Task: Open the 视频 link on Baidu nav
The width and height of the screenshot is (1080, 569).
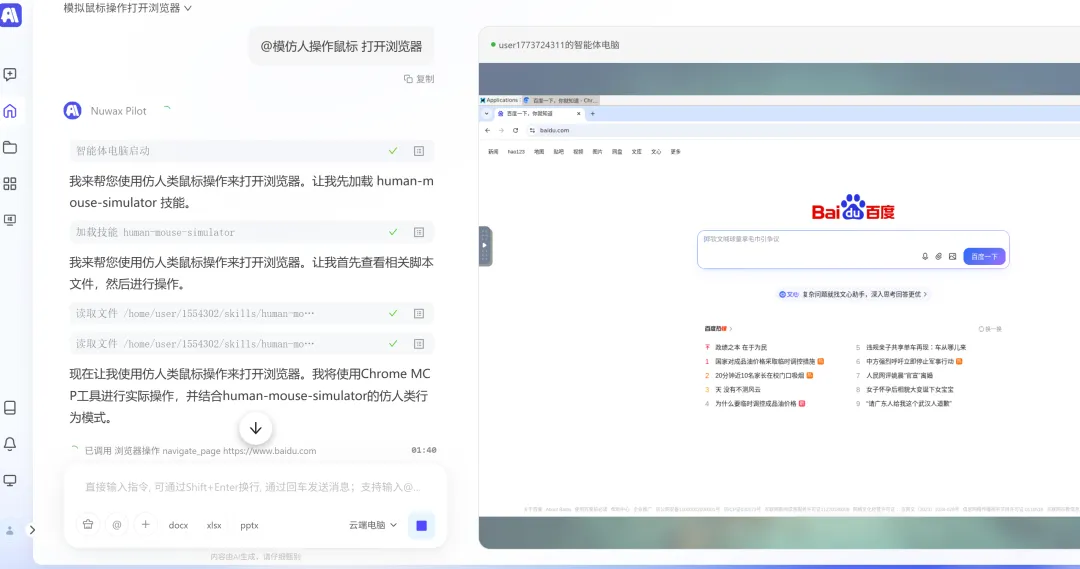Action: click(x=578, y=152)
